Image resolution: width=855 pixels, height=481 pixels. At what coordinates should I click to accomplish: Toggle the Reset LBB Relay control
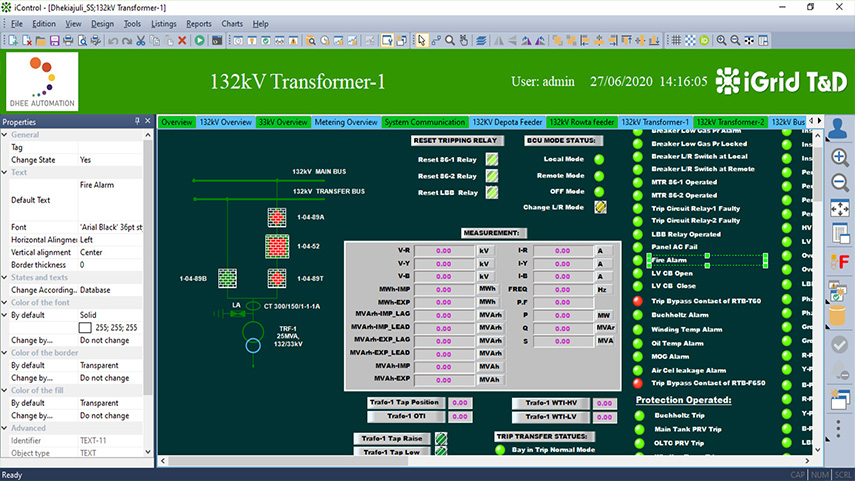pyautogui.click(x=492, y=193)
